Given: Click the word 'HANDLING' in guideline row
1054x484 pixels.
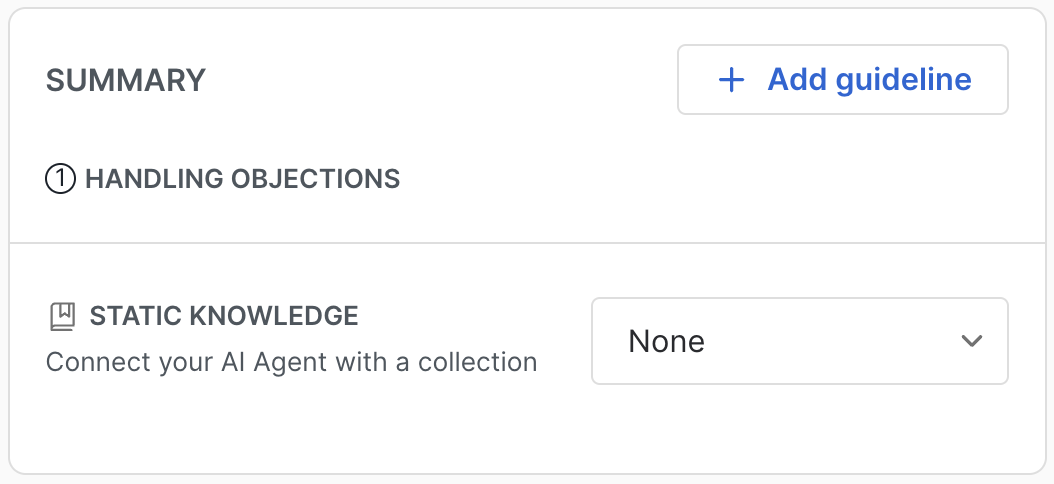Looking at the screenshot, I should tap(154, 179).
